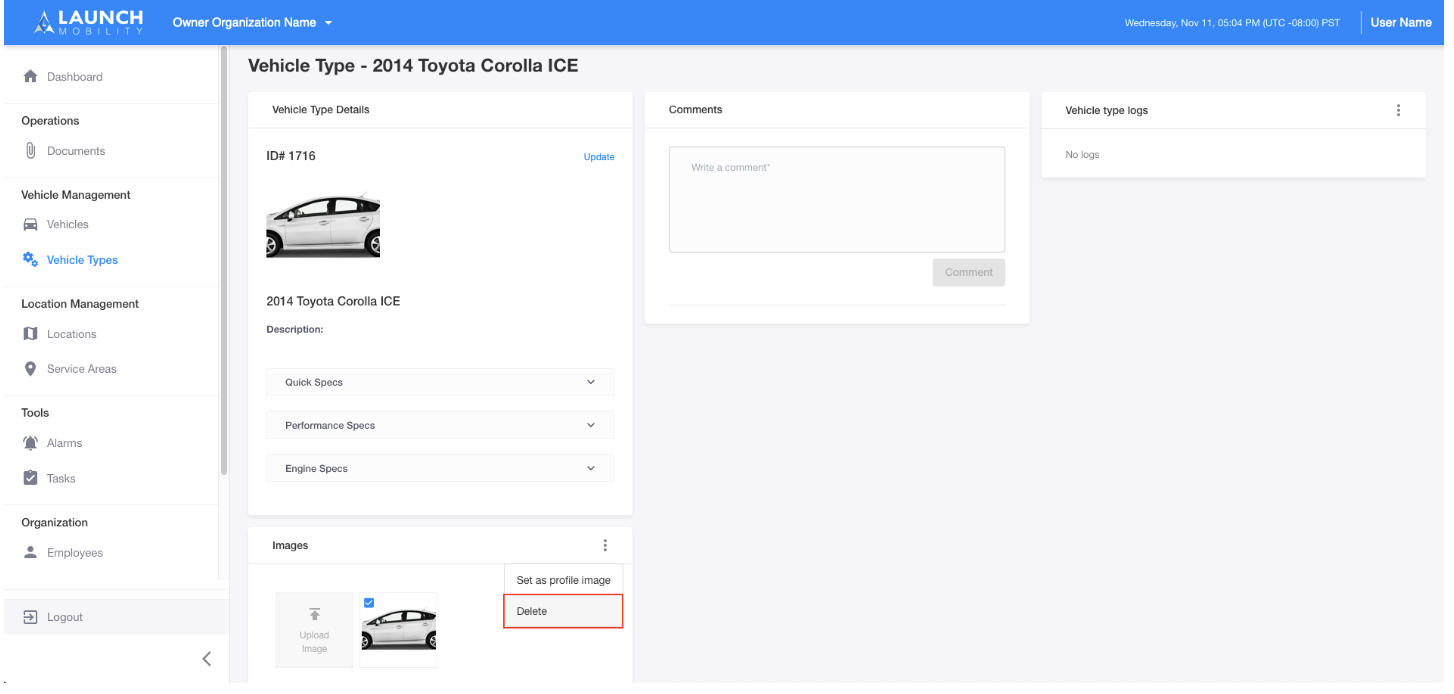Screen dimensions: 1454x694
Task: Click the vehicle profile image in details
Action: pos(323,225)
